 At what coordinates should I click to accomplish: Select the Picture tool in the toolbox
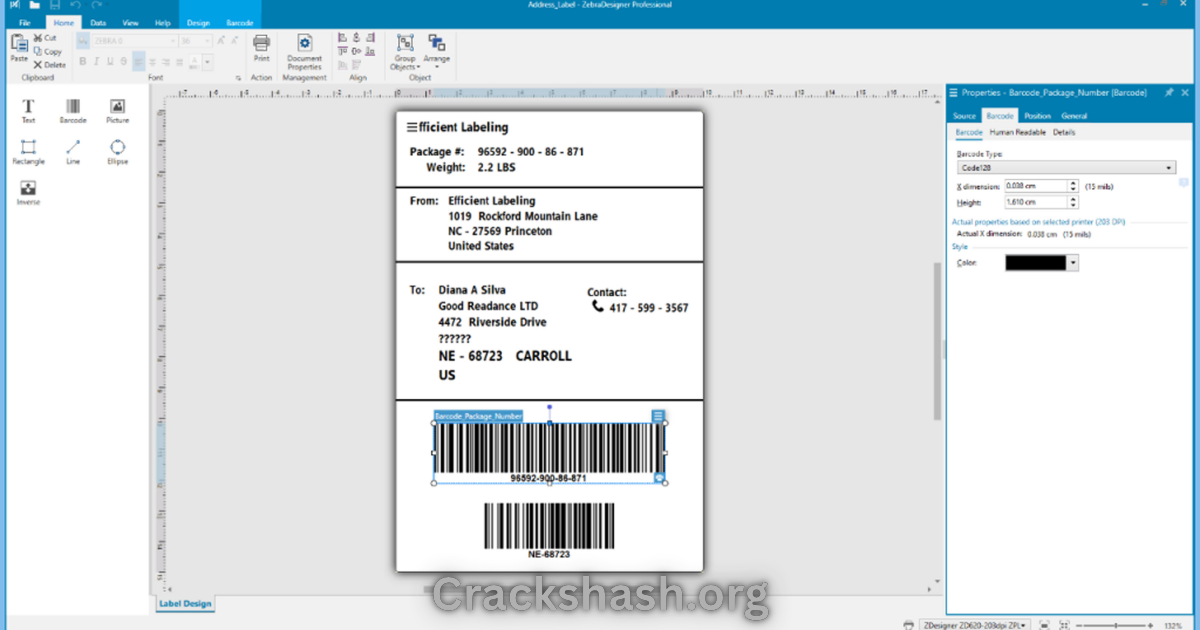[x=118, y=110]
